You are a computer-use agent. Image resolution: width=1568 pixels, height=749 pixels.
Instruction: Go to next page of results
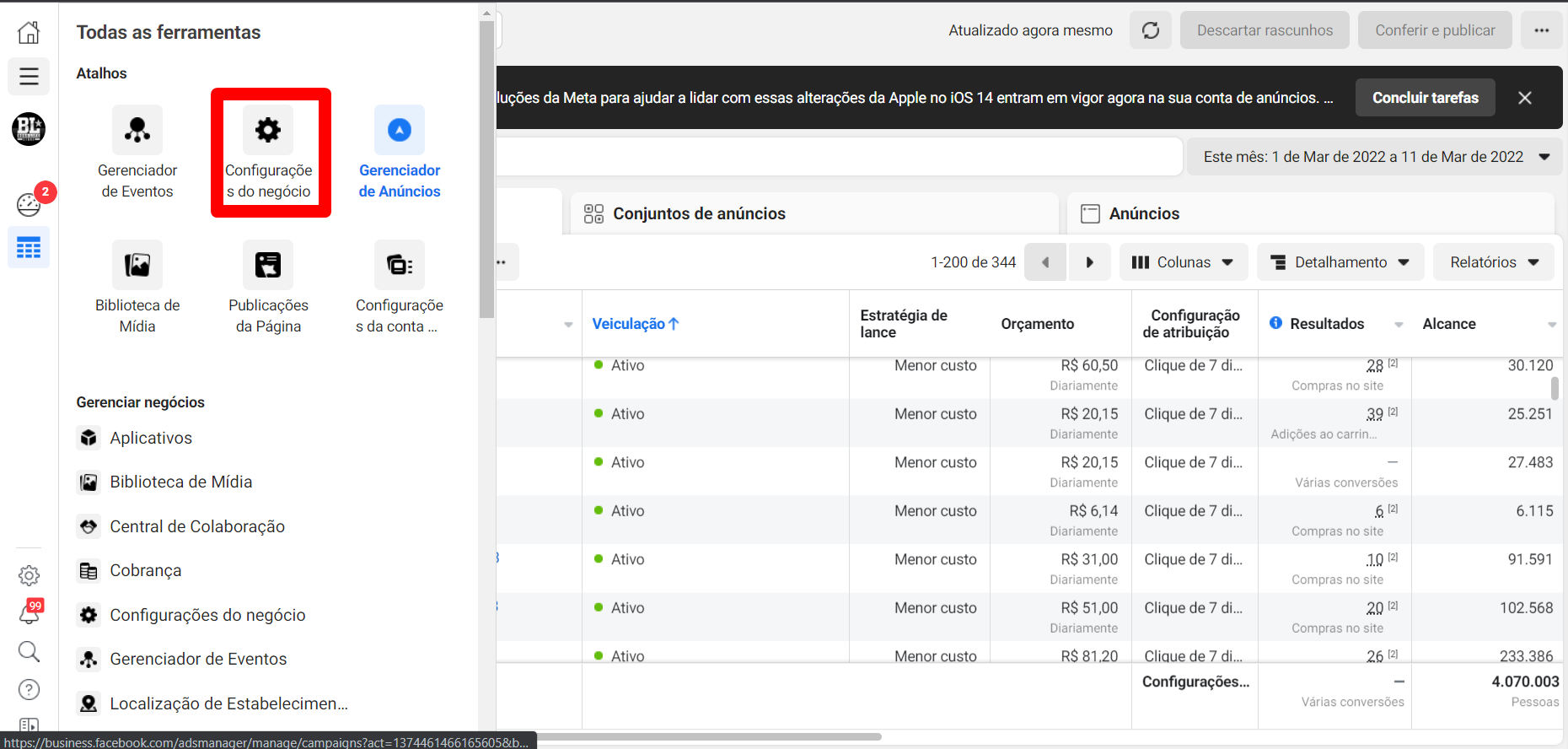1089,262
